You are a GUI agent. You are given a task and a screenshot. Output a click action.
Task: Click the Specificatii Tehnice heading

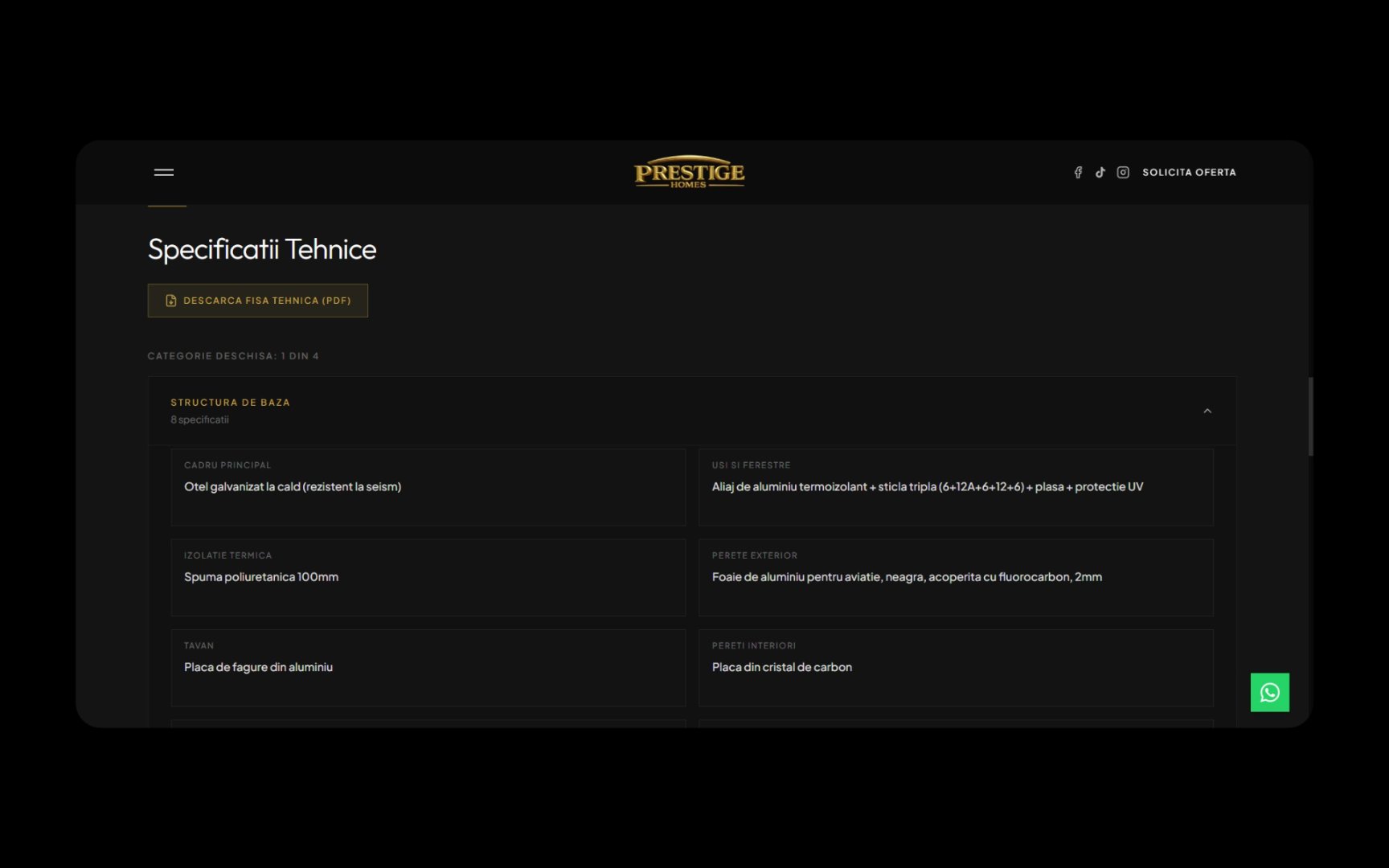262,249
